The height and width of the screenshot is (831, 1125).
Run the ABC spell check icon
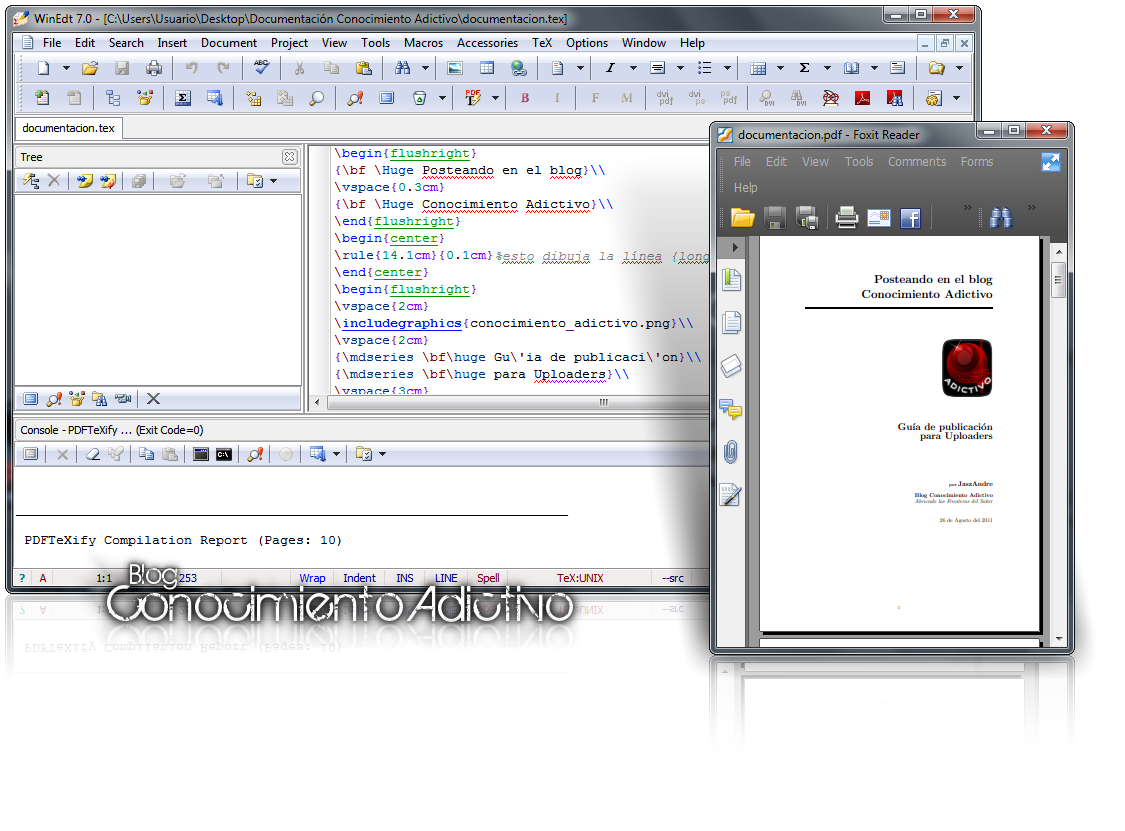(x=261, y=68)
